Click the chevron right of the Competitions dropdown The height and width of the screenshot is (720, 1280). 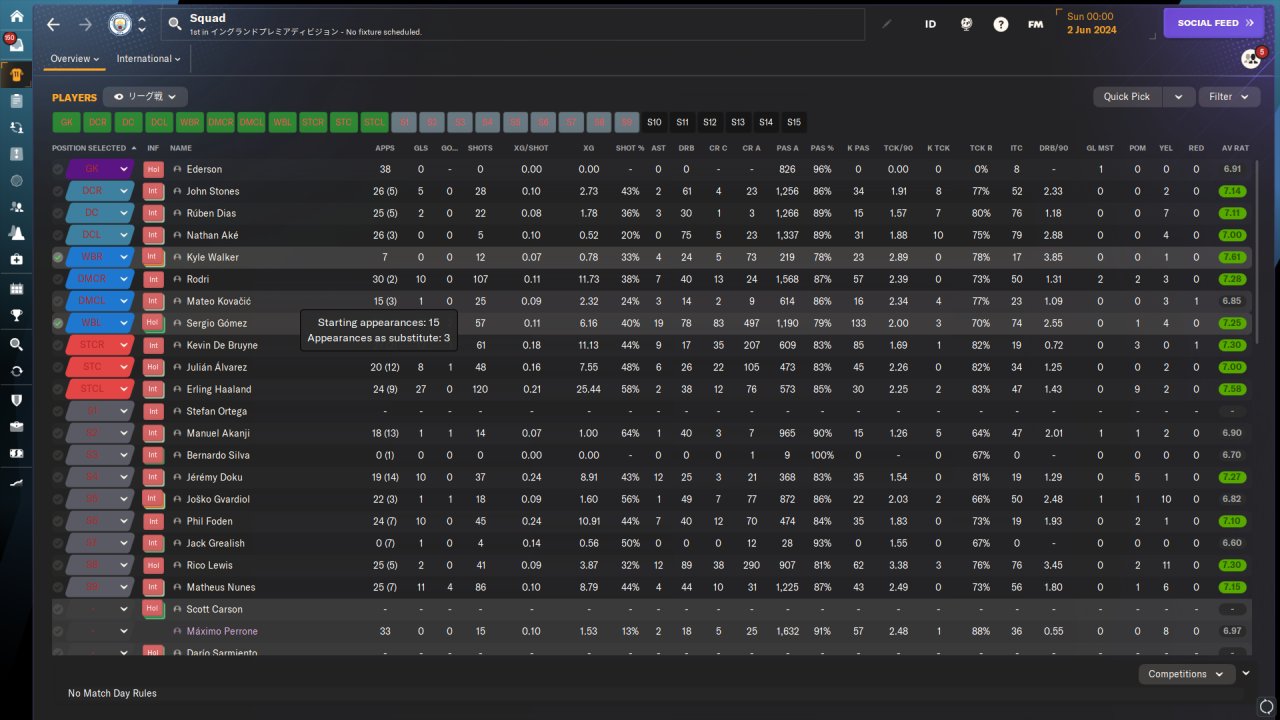[x=1245, y=674]
